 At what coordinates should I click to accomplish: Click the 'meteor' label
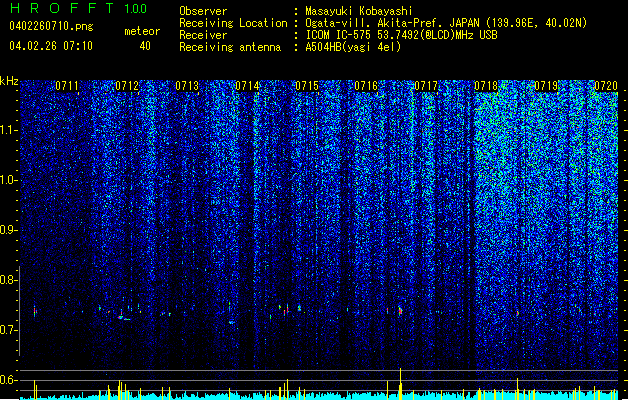click(142, 31)
